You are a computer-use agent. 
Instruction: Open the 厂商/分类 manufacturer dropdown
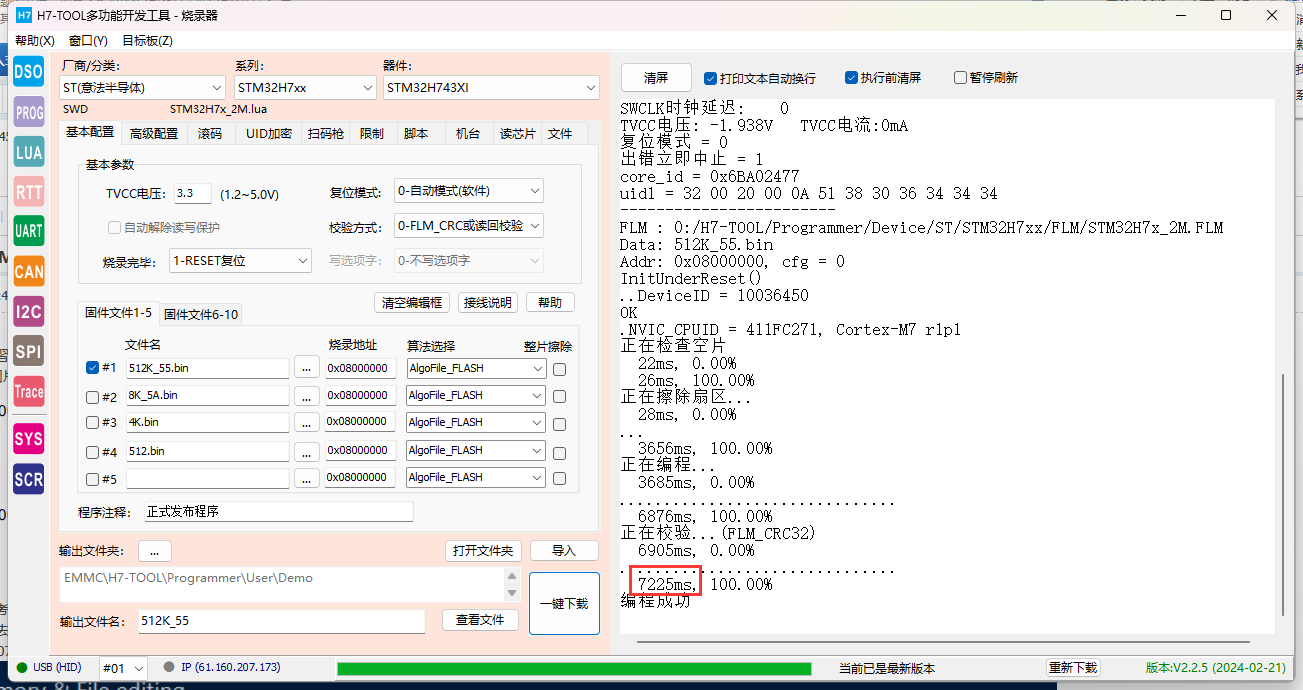[143, 88]
